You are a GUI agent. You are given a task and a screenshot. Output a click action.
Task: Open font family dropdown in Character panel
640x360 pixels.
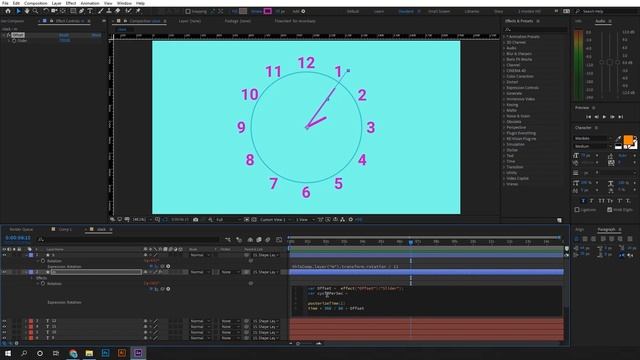click(593, 138)
